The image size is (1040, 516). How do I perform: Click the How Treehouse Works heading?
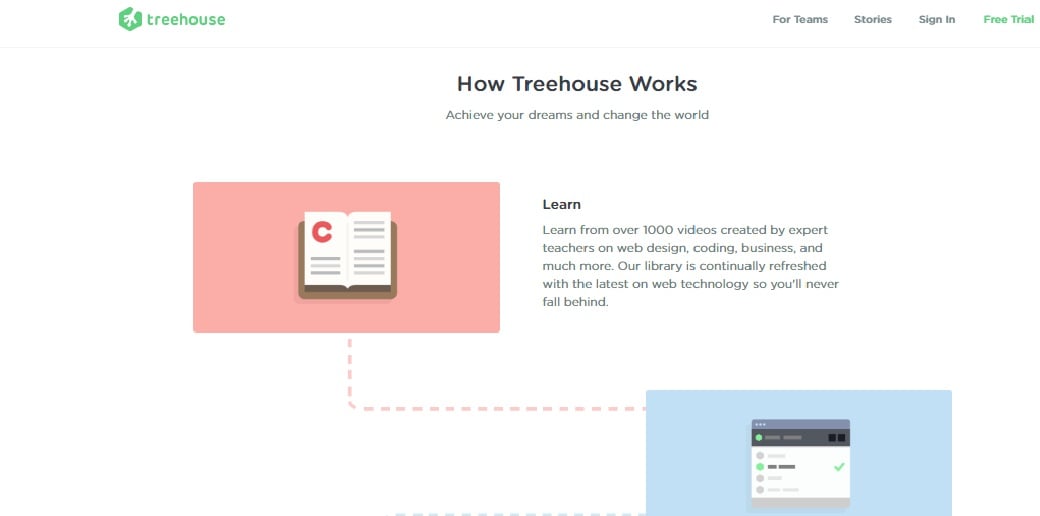pos(577,84)
